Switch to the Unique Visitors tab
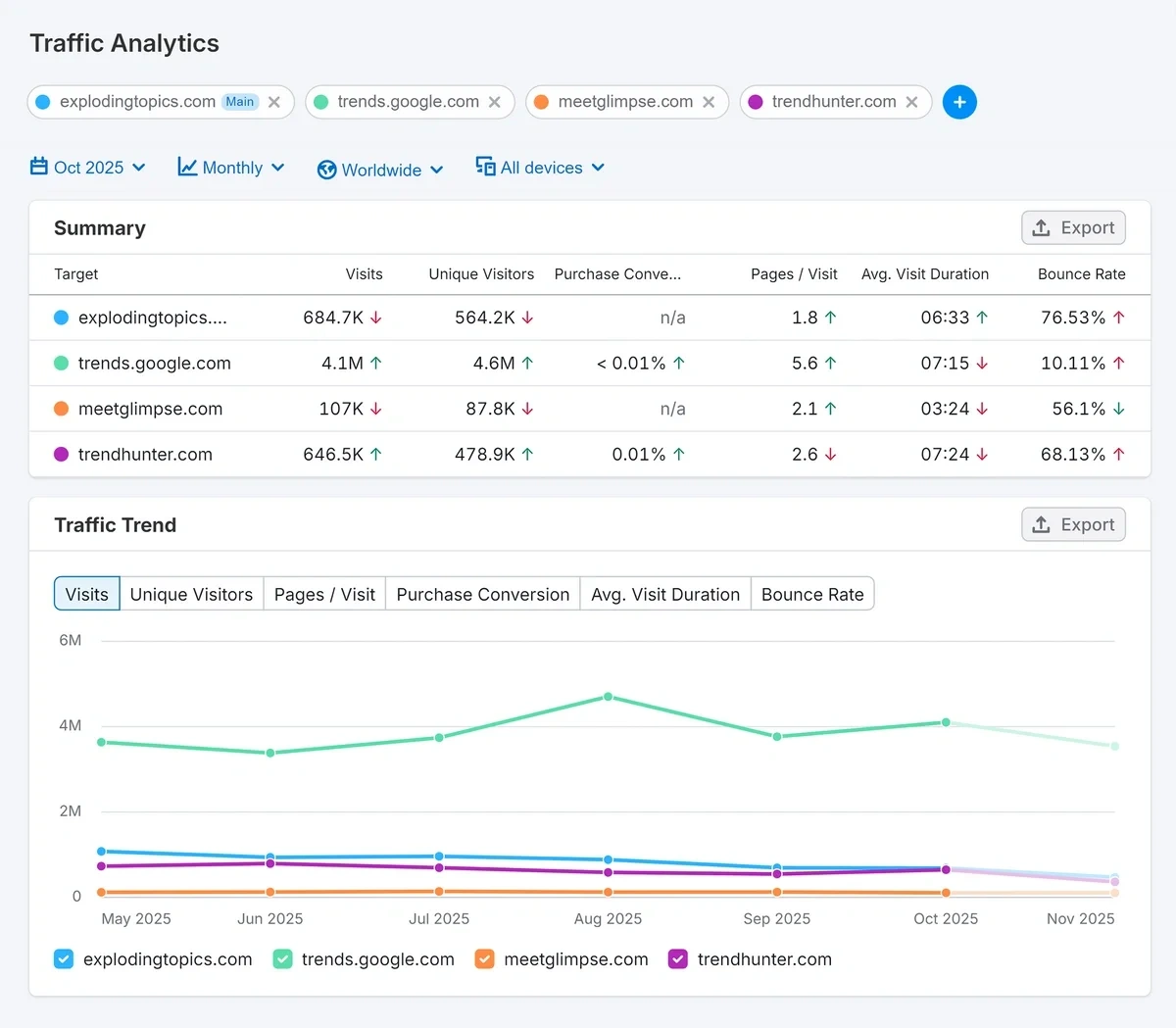 191,593
